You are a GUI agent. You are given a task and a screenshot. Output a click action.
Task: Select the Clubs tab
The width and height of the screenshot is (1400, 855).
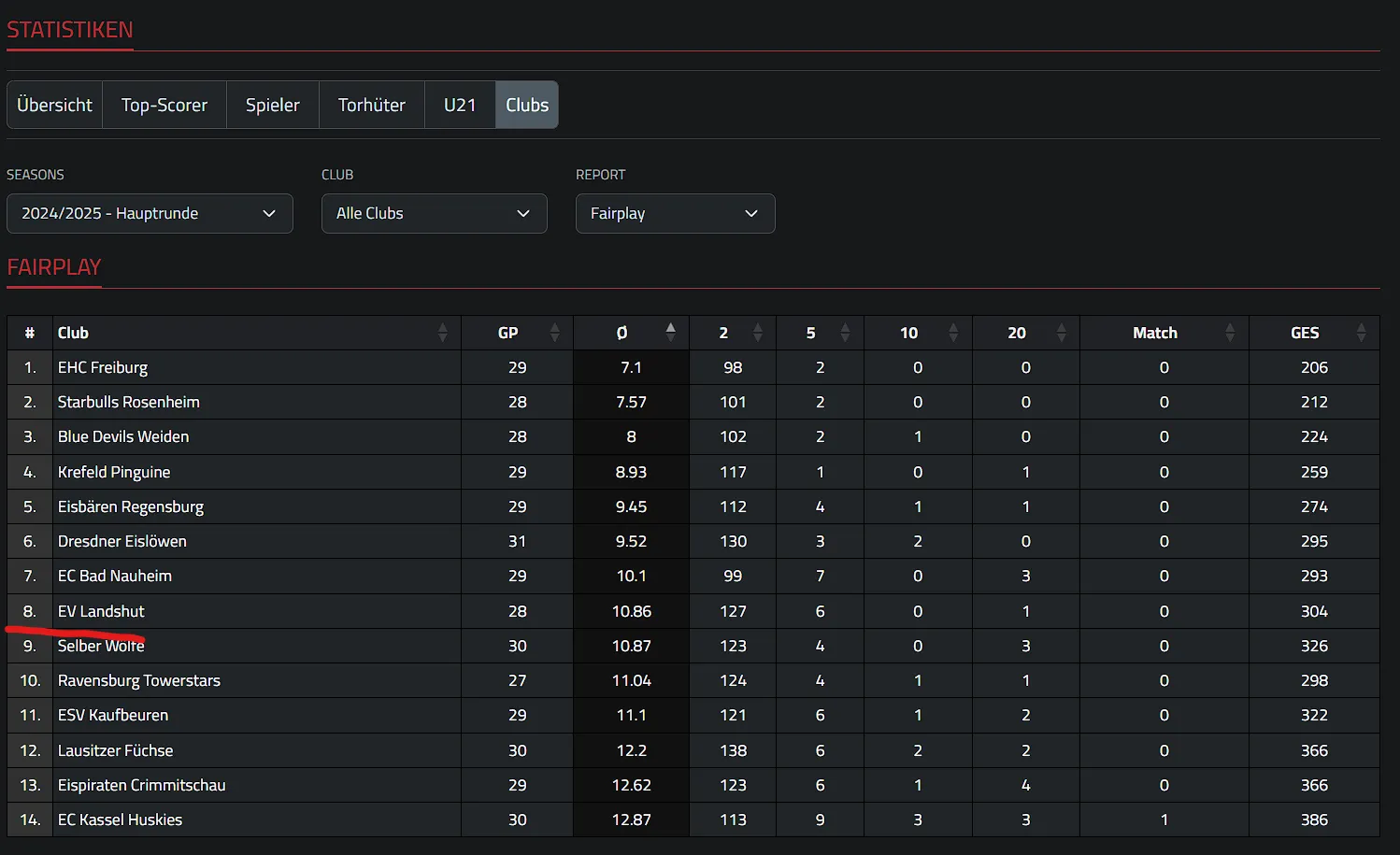[527, 105]
